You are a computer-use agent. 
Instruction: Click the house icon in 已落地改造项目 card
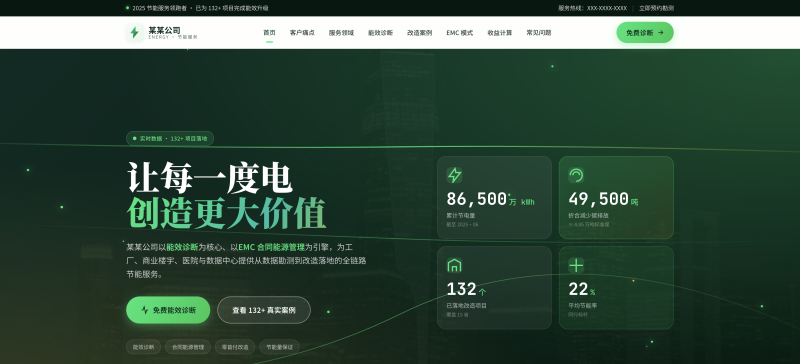pyautogui.click(x=454, y=265)
